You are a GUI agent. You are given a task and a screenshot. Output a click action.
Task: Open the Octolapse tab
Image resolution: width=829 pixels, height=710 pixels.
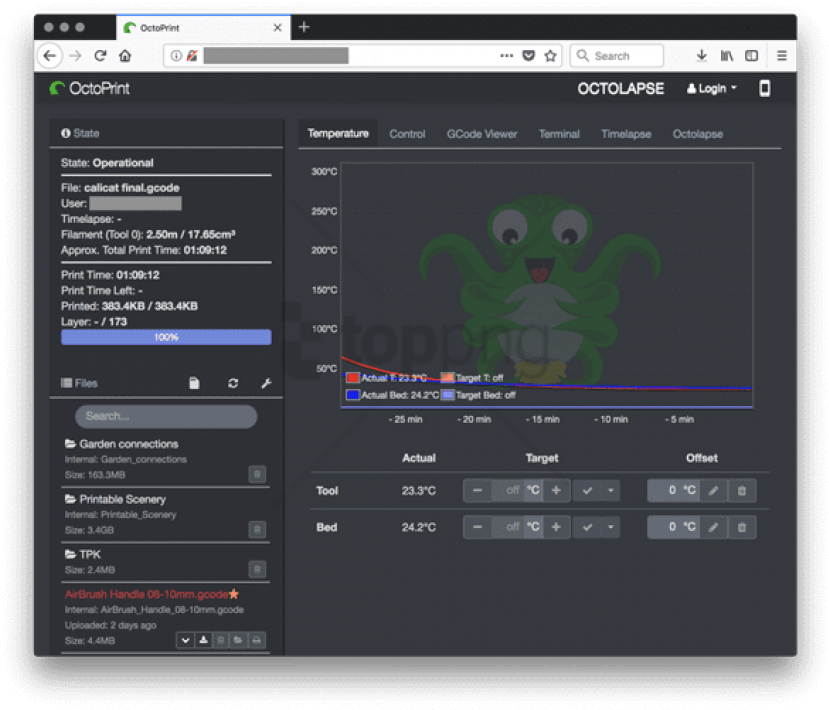click(697, 134)
